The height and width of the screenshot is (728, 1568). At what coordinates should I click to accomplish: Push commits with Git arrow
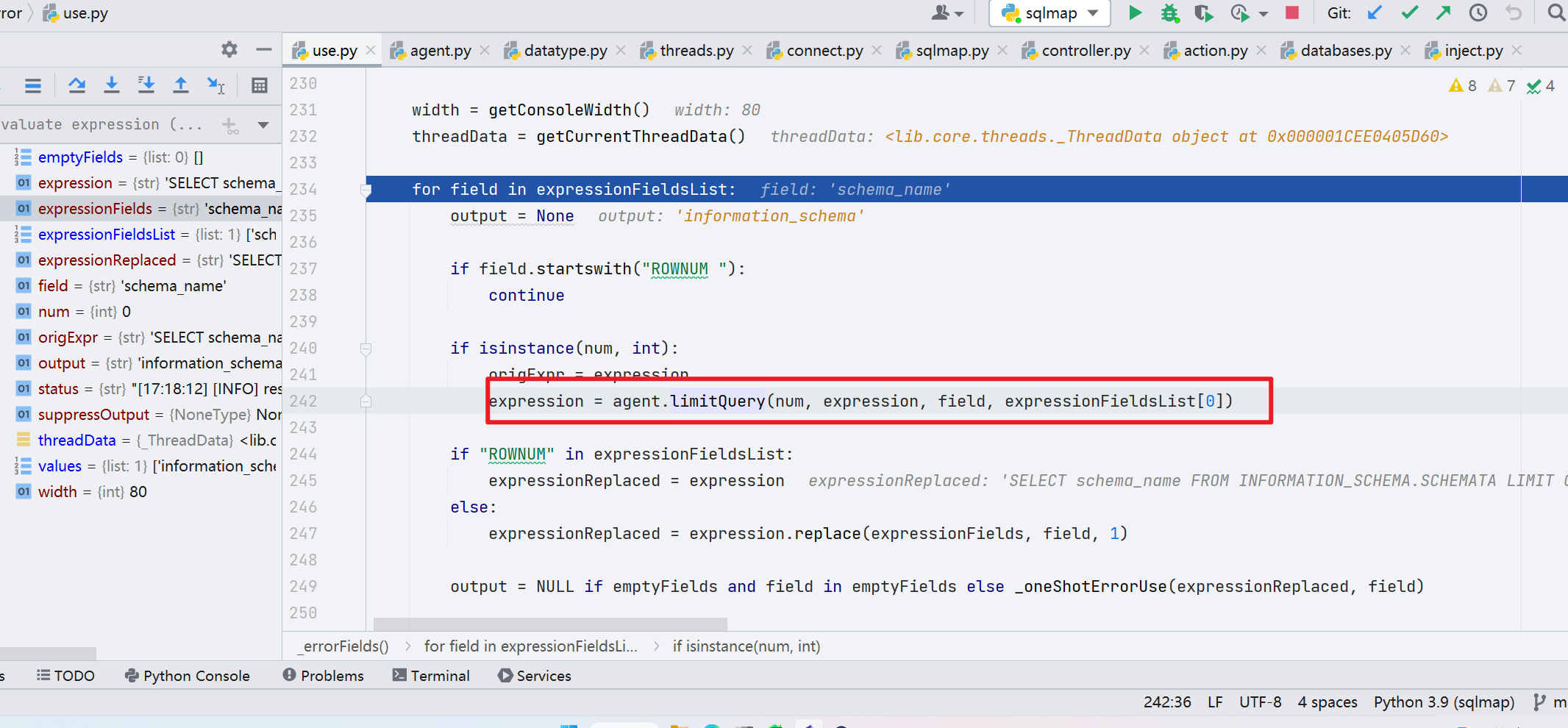pyautogui.click(x=1444, y=13)
